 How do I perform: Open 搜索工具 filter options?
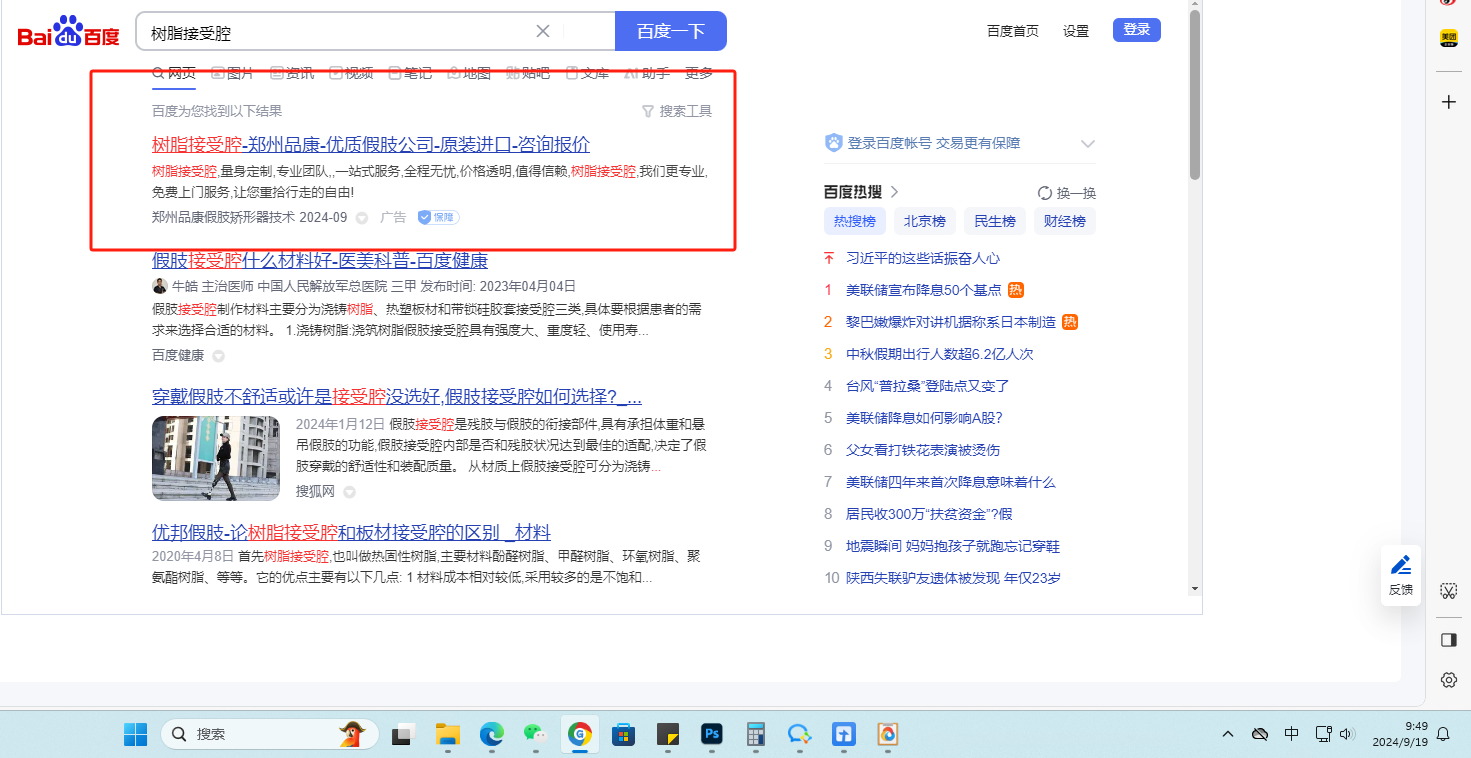click(x=677, y=111)
